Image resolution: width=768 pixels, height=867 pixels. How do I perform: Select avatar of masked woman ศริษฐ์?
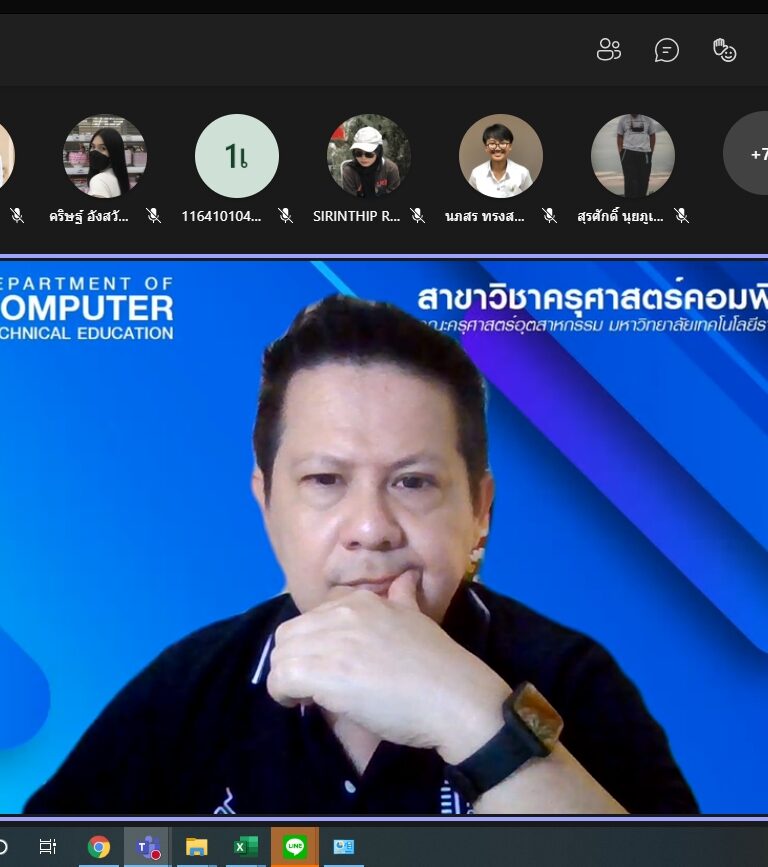(105, 156)
